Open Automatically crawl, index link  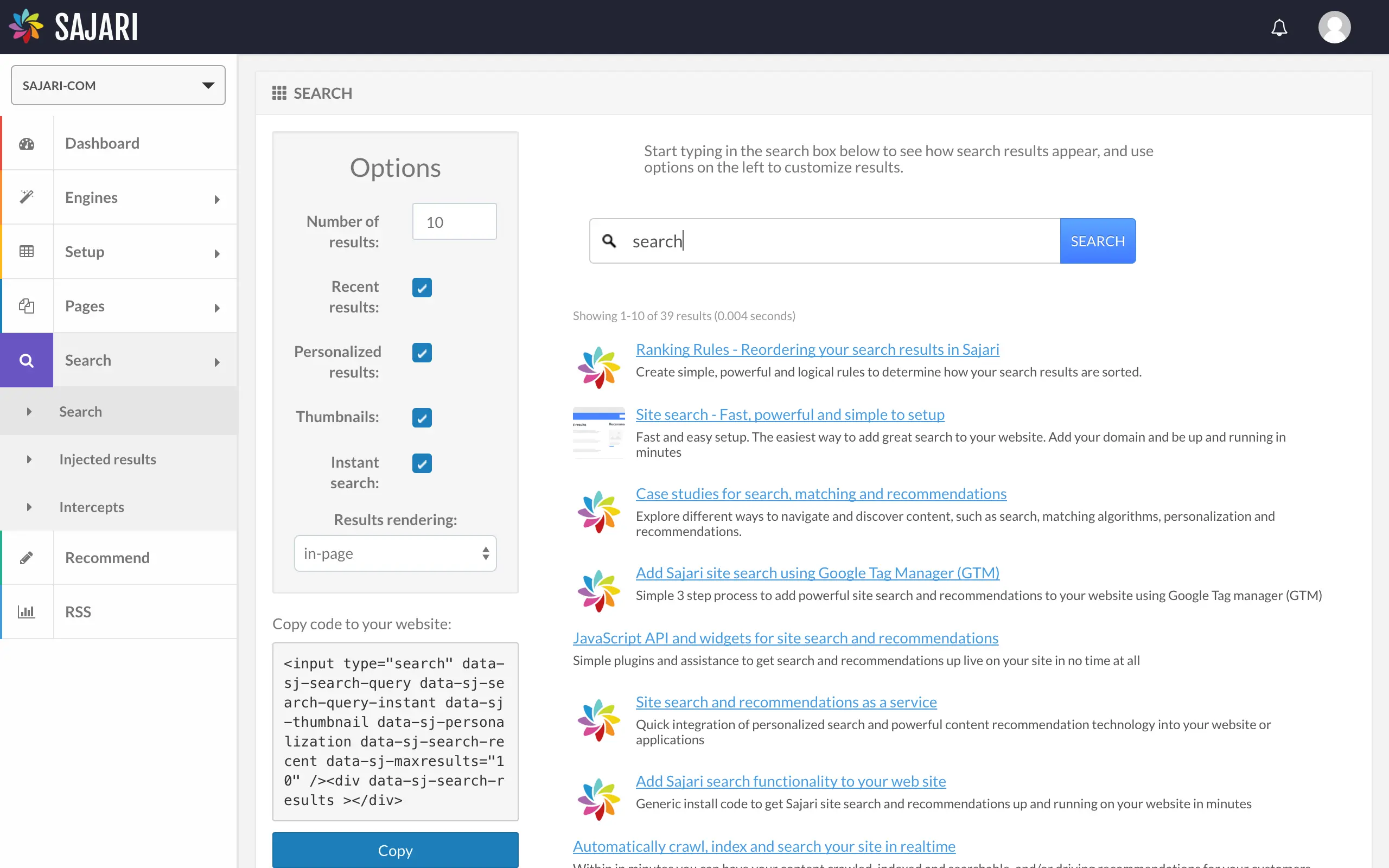point(764,846)
